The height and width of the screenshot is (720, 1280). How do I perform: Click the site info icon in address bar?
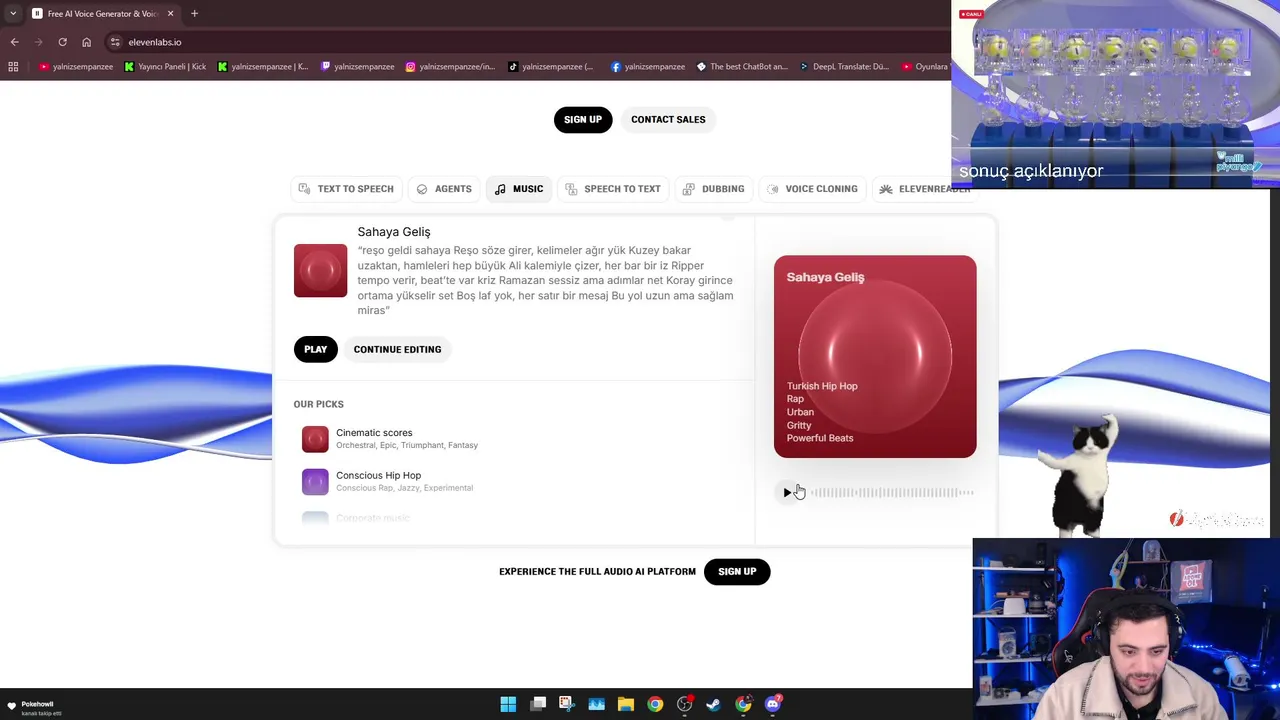pyautogui.click(x=115, y=42)
